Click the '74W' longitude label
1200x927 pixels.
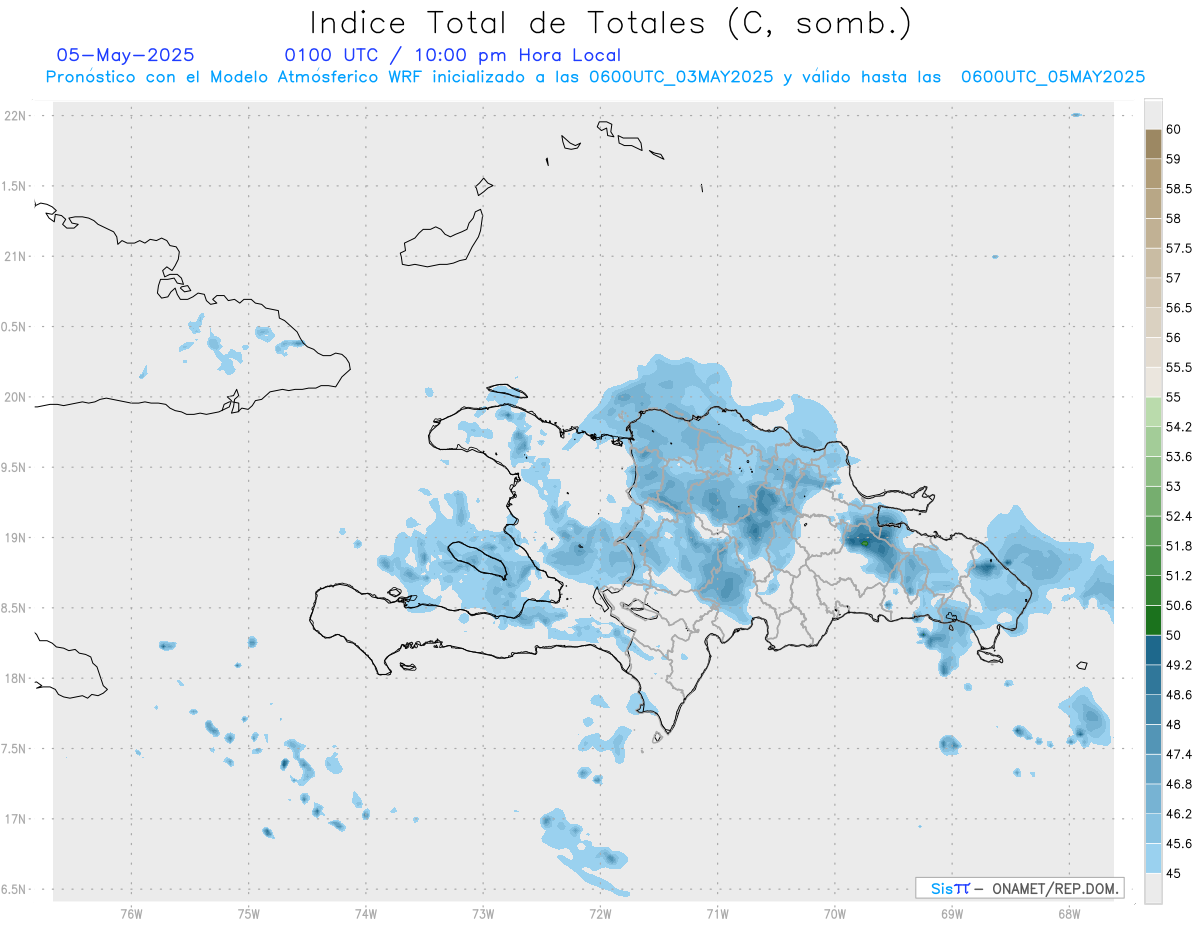[366, 914]
